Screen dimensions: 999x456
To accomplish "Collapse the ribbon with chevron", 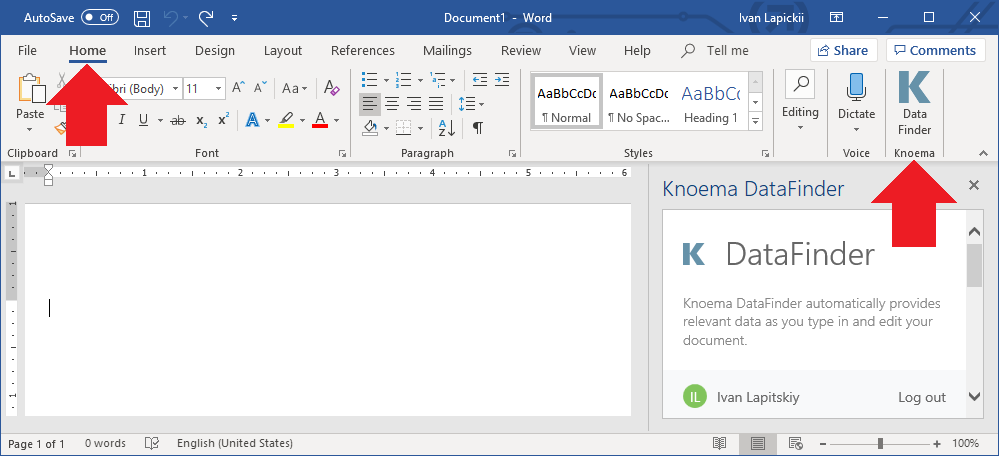I will coord(983,153).
